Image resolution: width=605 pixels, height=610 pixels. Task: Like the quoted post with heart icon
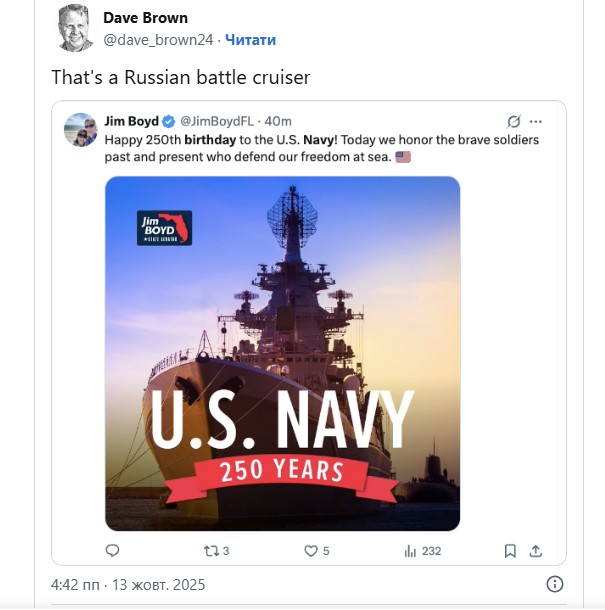311,550
